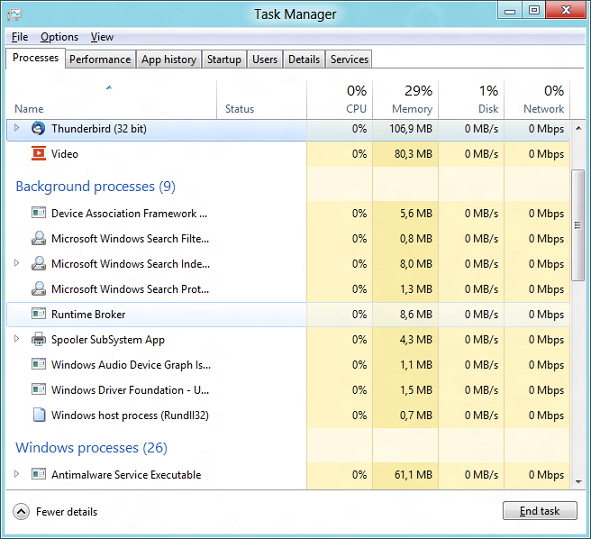
Task: Select Windows Driver Foundation row name
Action: pos(130,390)
